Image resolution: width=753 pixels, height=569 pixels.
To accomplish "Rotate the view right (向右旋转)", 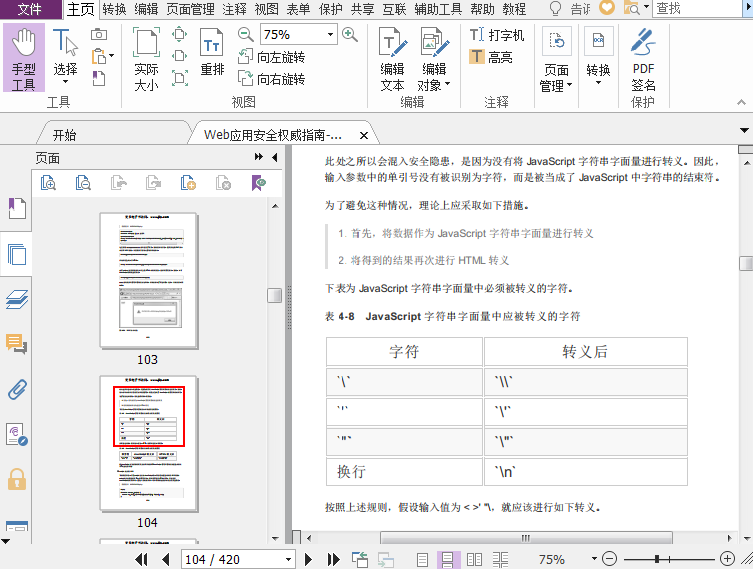I will coord(271,79).
